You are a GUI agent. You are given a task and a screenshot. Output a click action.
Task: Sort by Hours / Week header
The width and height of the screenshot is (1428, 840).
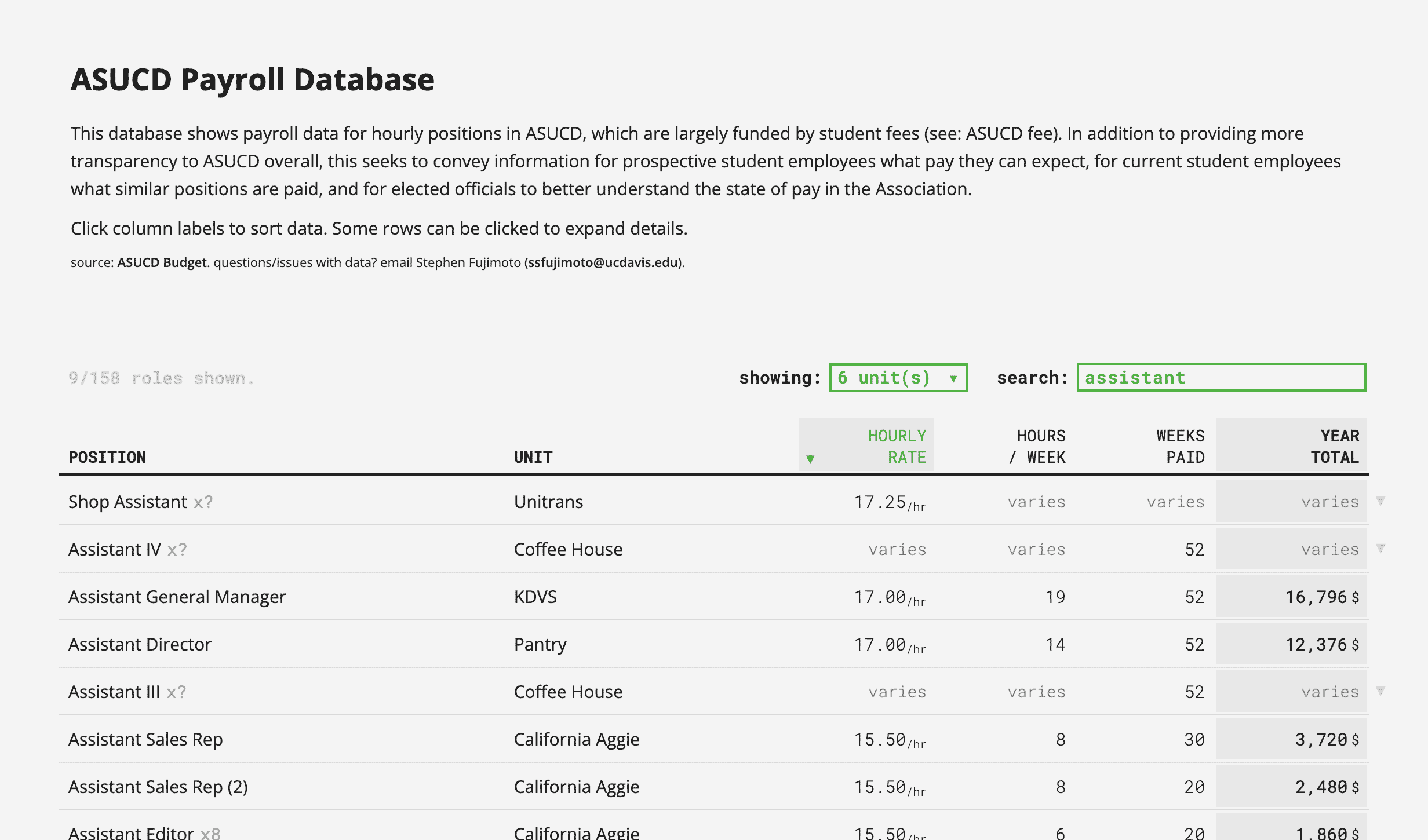click(x=1037, y=446)
